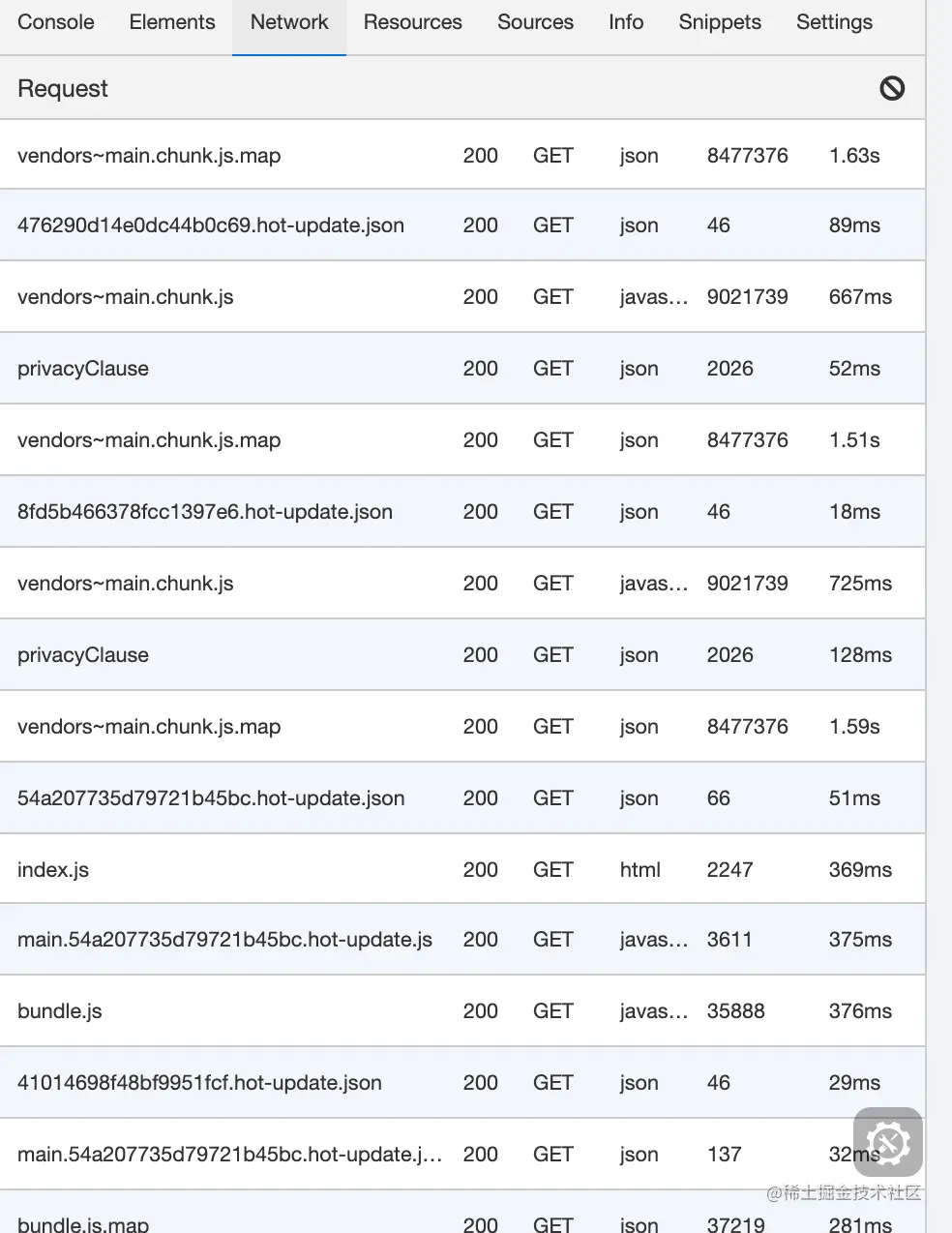
Task: Open the vendors~main.chunk.js.map request taking 1.63s
Action: [149, 156]
